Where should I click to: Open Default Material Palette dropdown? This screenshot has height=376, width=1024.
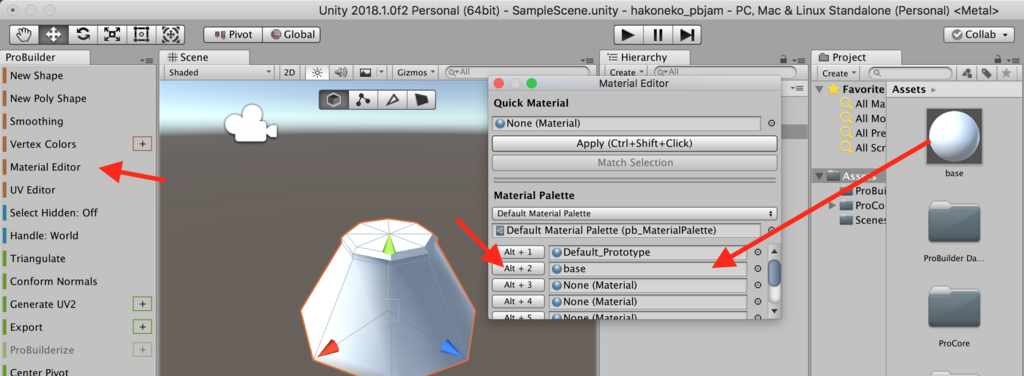pyautogui.click(x=635, y=213)
